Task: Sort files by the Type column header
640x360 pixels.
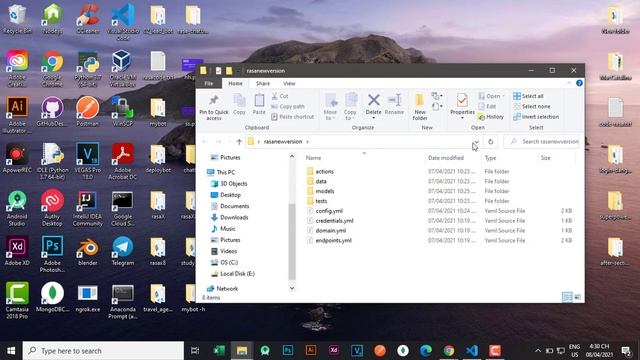Action: (x=490, y=158)
